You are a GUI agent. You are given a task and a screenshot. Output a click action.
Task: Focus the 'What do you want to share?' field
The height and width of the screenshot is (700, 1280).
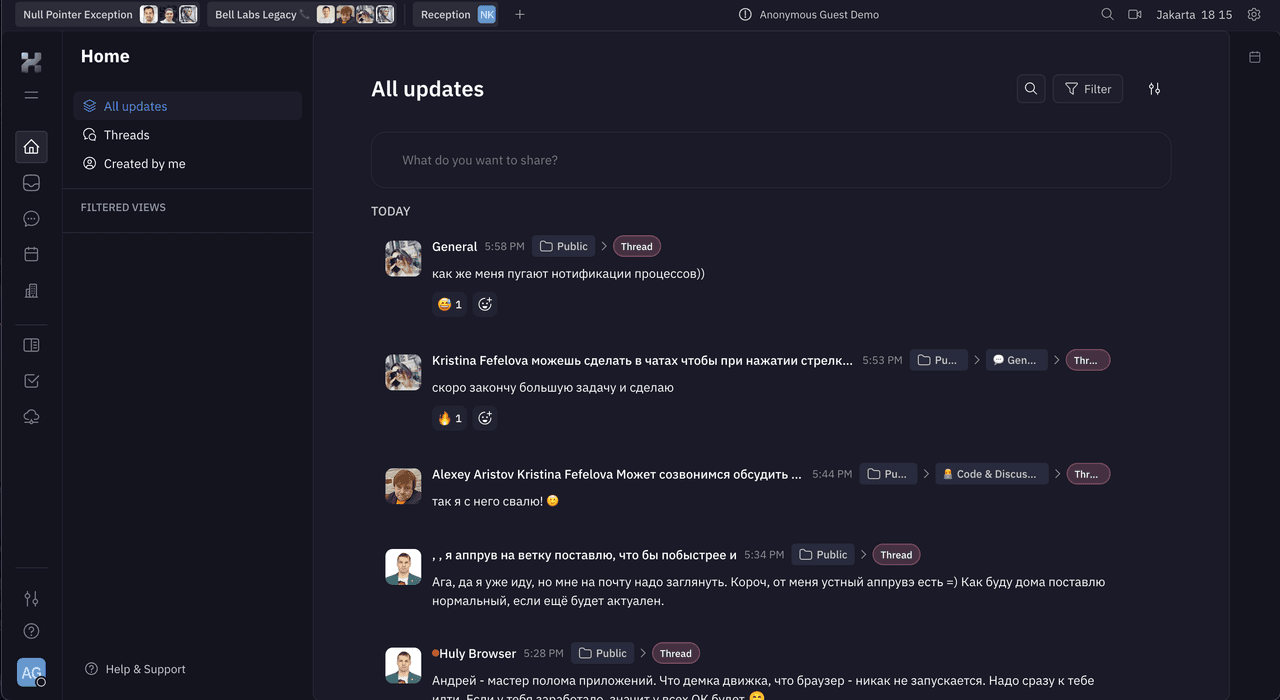pos(771,160)
